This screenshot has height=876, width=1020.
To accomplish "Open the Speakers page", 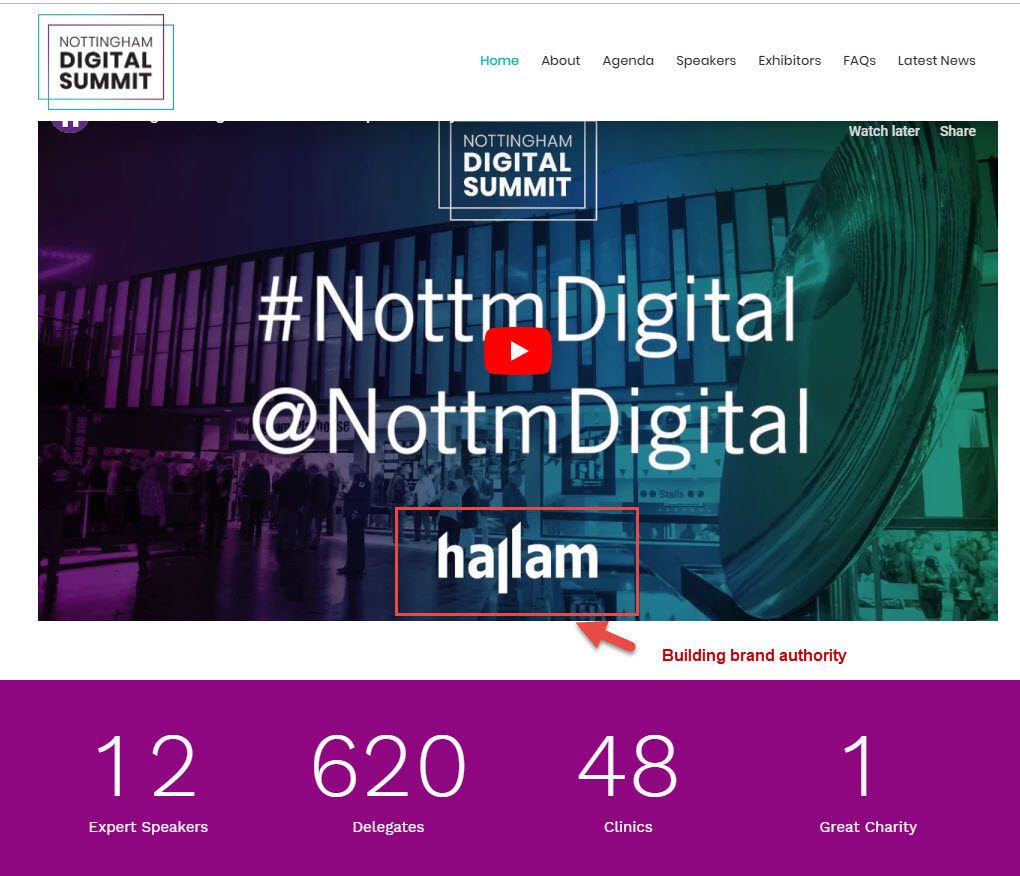I will pos(706,60).
